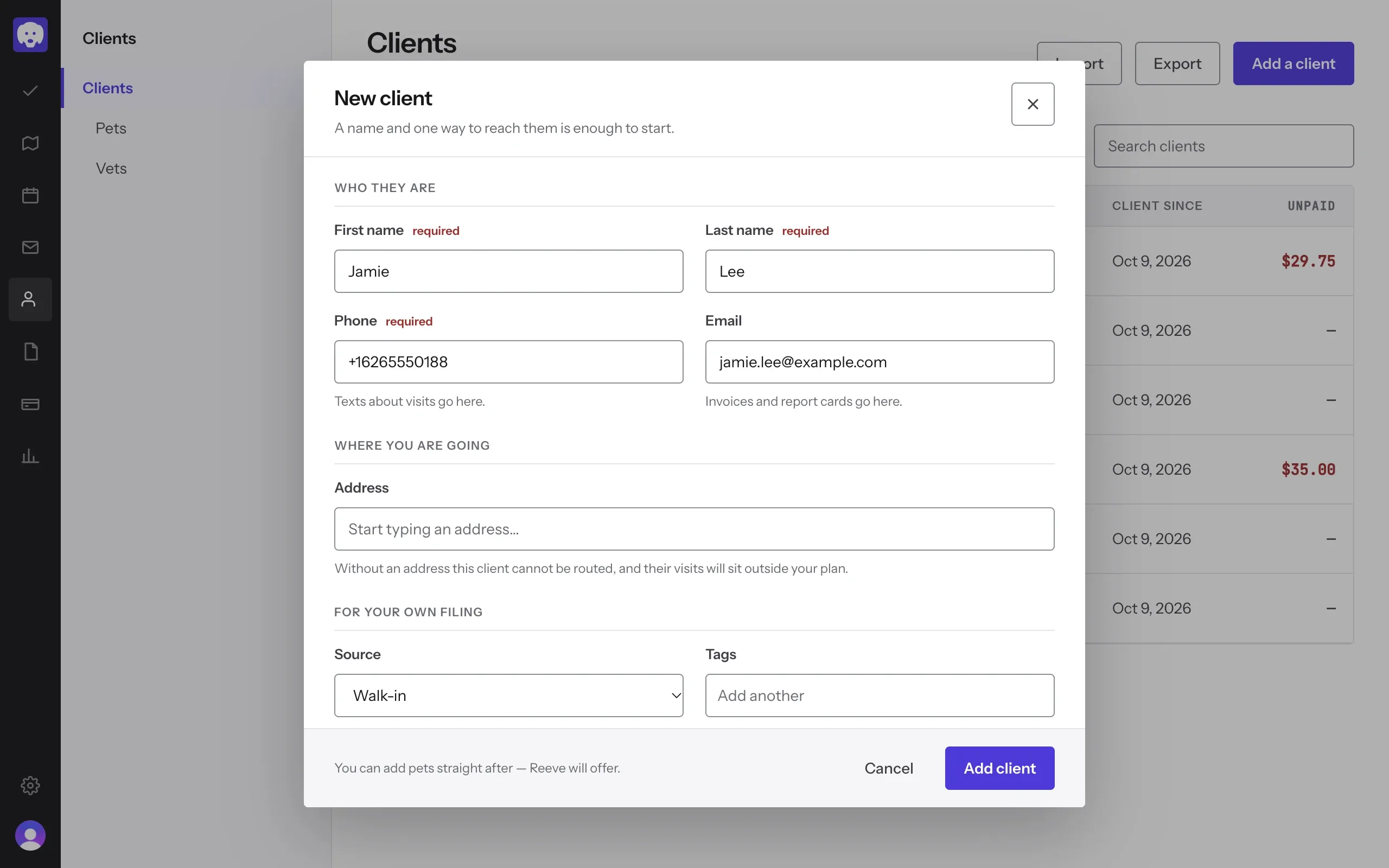Viewport: 1389px width, 868px height.
Task: Click the WHERE YOU ARE GOING heading
Action: (x=412, y=445)
